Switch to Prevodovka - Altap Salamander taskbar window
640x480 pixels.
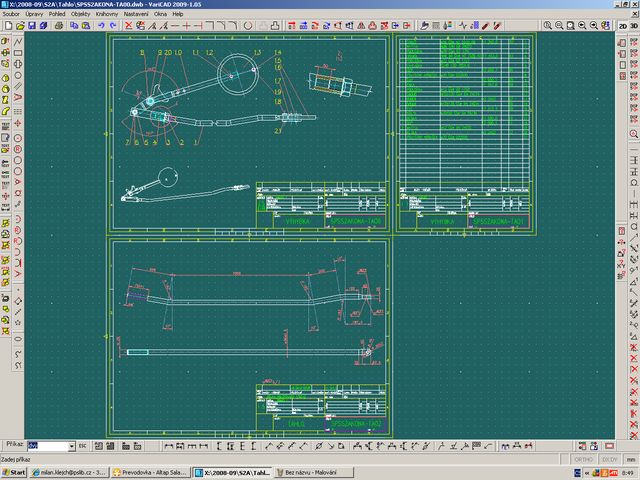pos(150,473)
